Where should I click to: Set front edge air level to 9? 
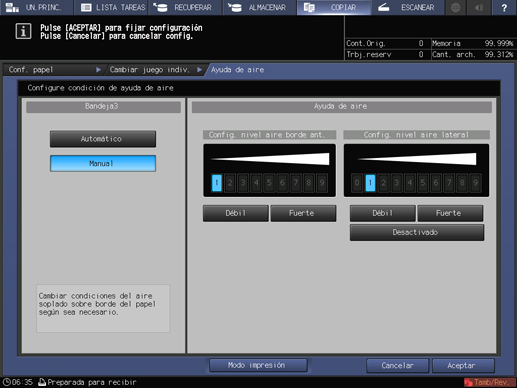(x=322, y=183)
